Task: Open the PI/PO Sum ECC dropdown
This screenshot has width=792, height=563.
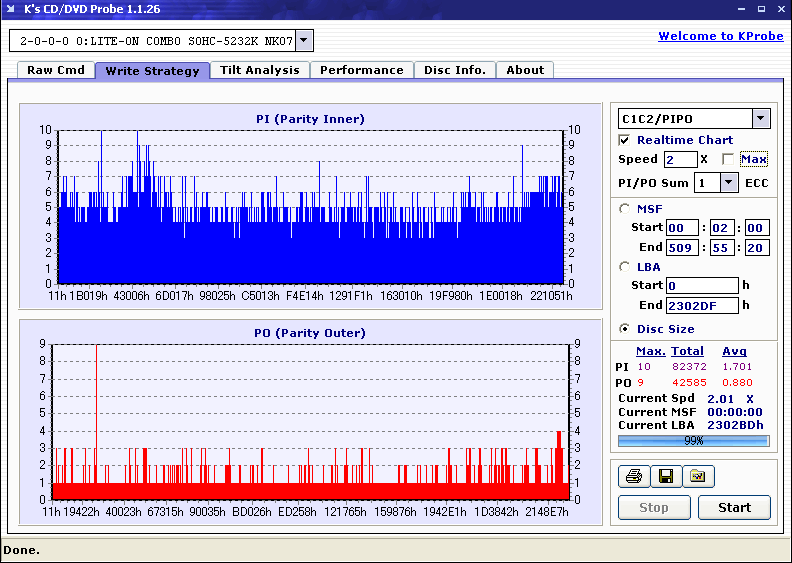Action: coord(727,183)
